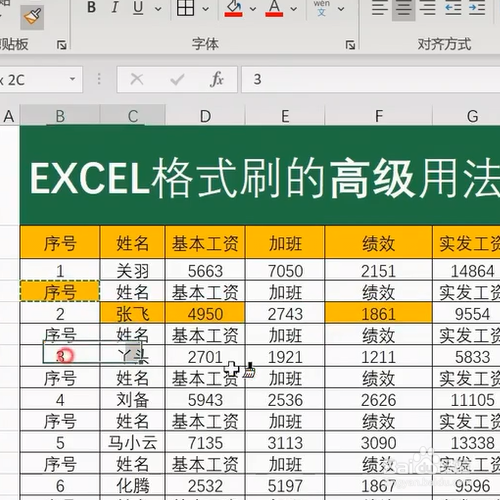This screenshot has height=500, width=500.
Task: Select the copied 序号 cell with dashed border
Action: [60, 292]
